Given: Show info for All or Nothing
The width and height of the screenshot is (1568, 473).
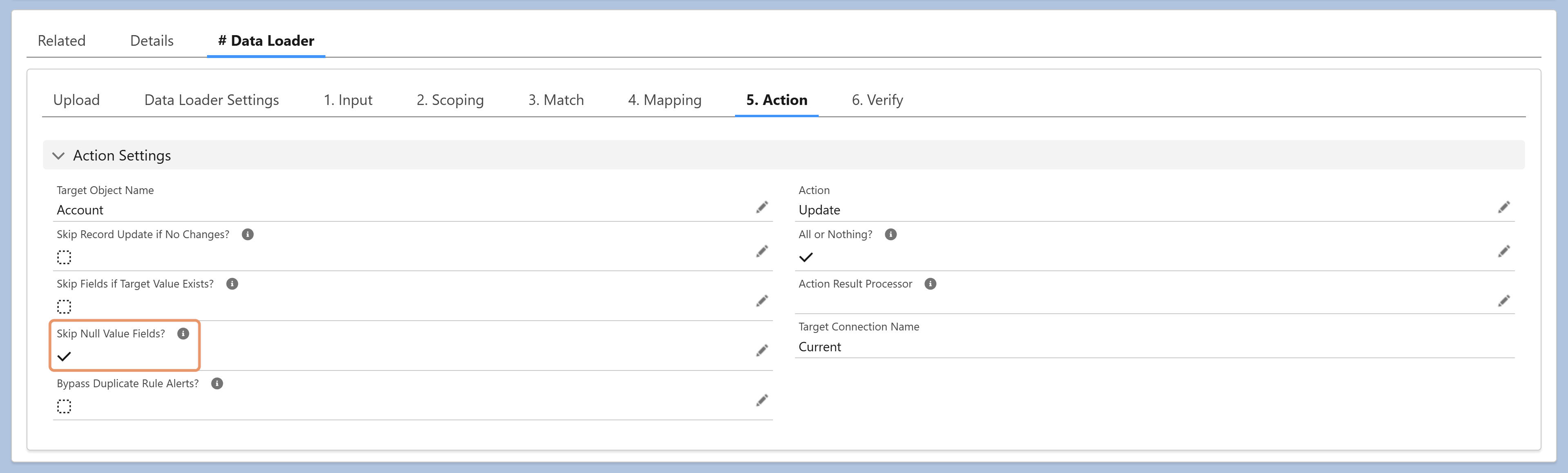Looking at the screenshot, I should click(891, 234).
